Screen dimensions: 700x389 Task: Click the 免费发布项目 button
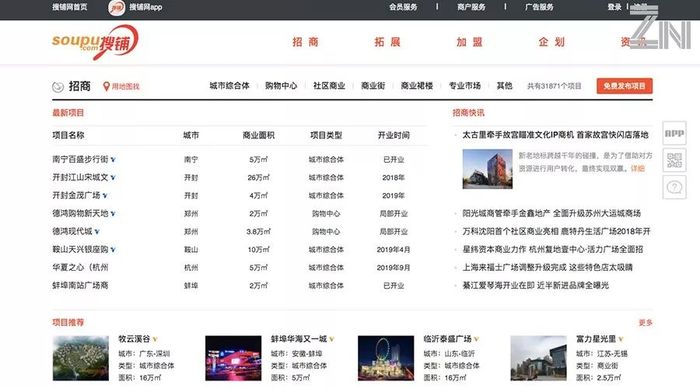click(x=624, y=86)
